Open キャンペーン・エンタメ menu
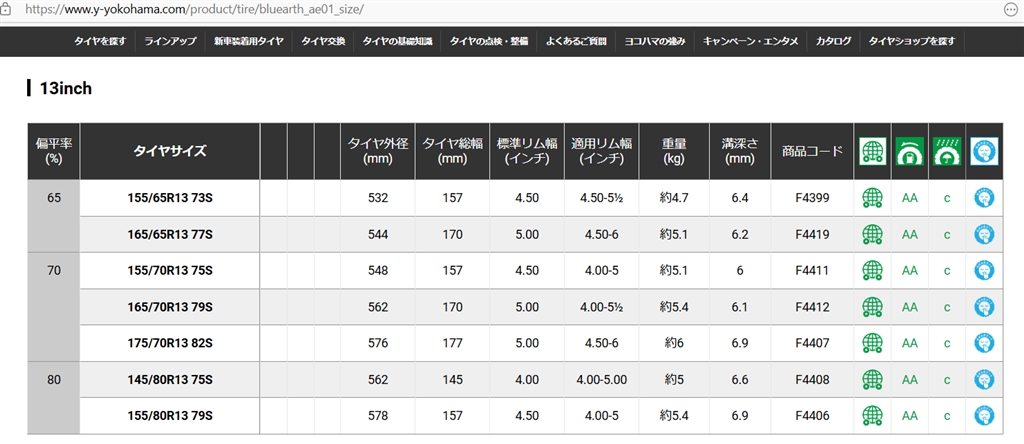Image resolution: width=1024 pixels, height=444 pixels. (751, 42)
